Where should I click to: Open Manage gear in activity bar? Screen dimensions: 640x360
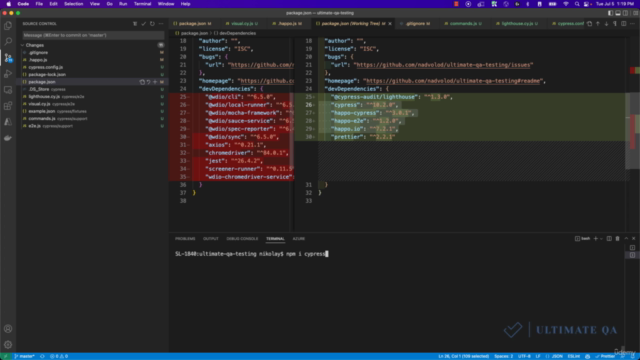click(8, 345)
